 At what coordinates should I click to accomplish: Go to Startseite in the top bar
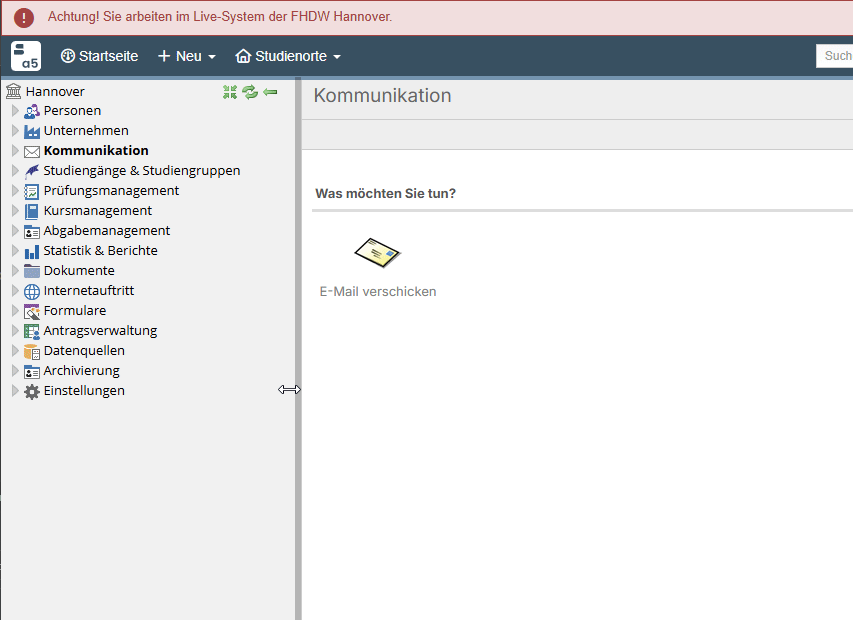[x=100, y=56]
